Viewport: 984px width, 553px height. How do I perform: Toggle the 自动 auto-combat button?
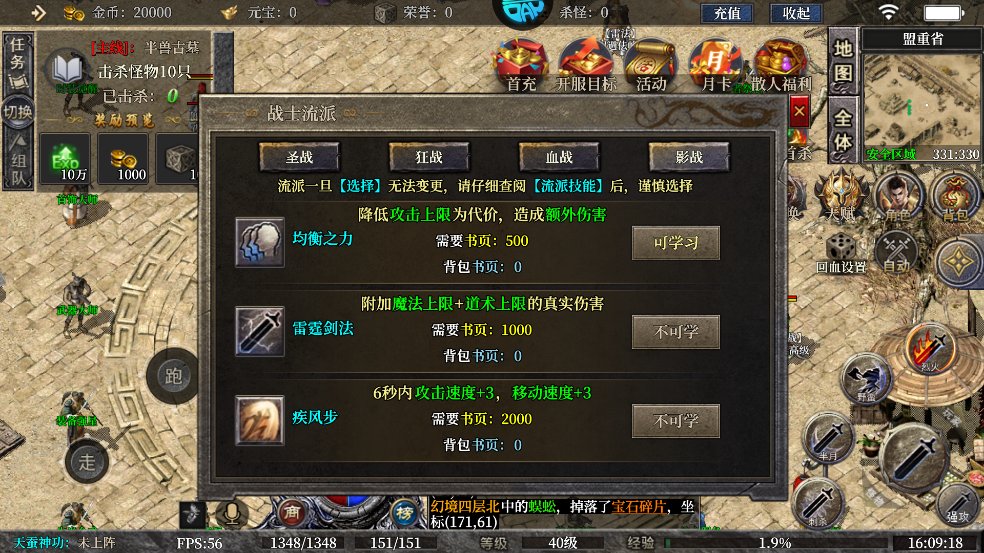(x=896, y=252)
